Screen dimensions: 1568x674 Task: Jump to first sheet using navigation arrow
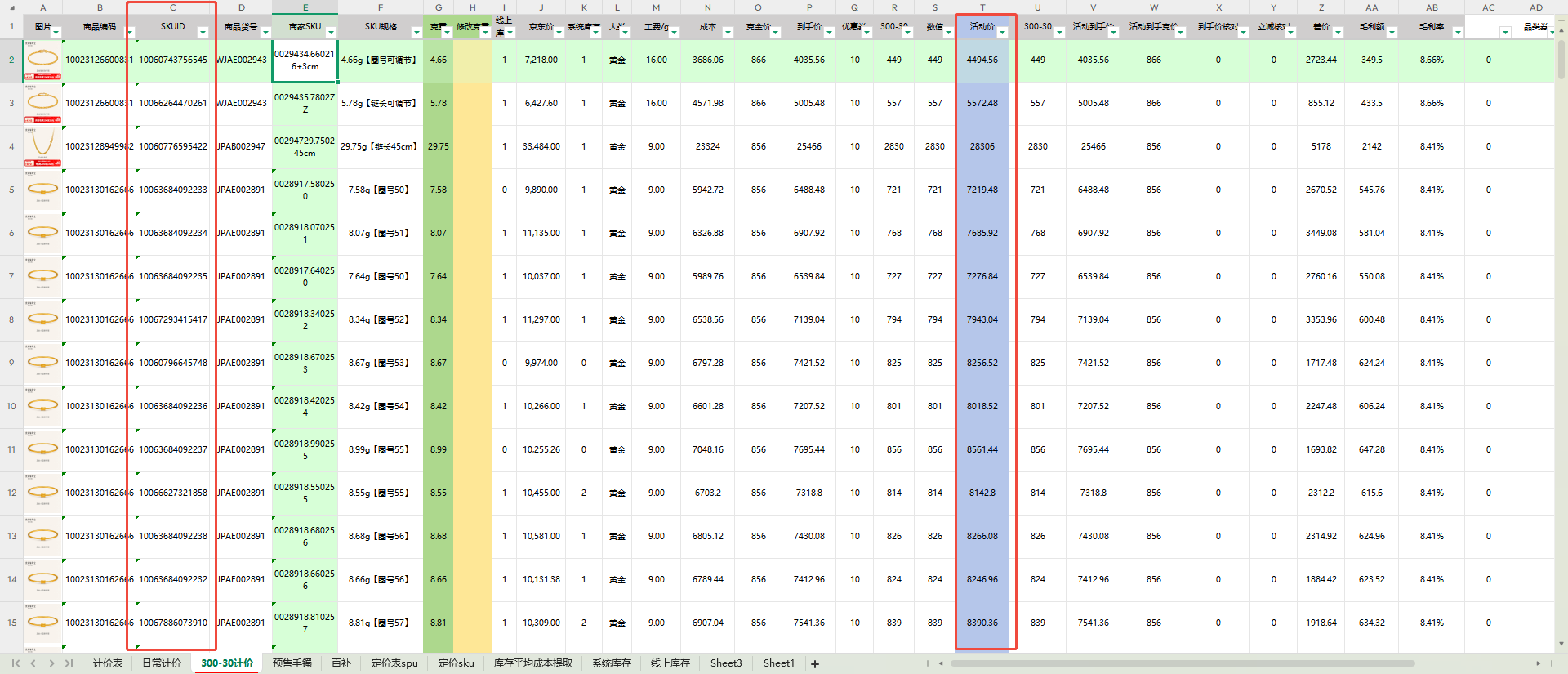click(16, 663)
